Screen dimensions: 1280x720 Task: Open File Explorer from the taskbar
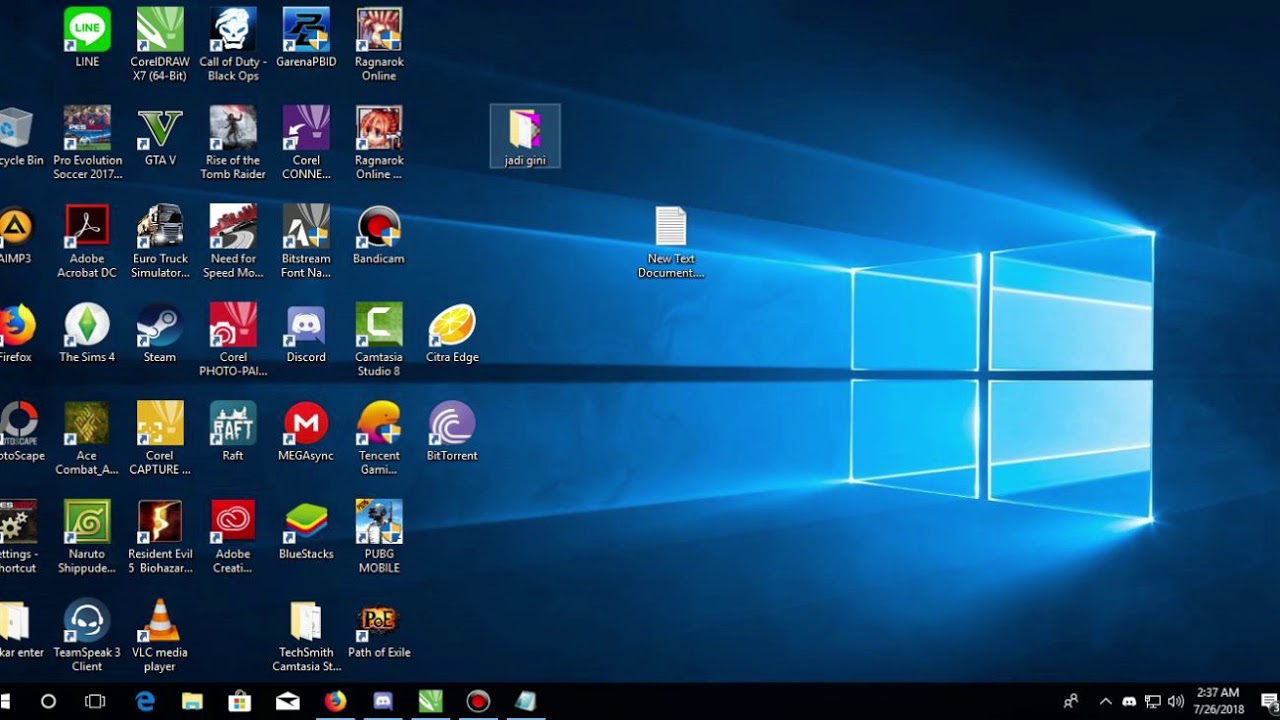[192, 702]
